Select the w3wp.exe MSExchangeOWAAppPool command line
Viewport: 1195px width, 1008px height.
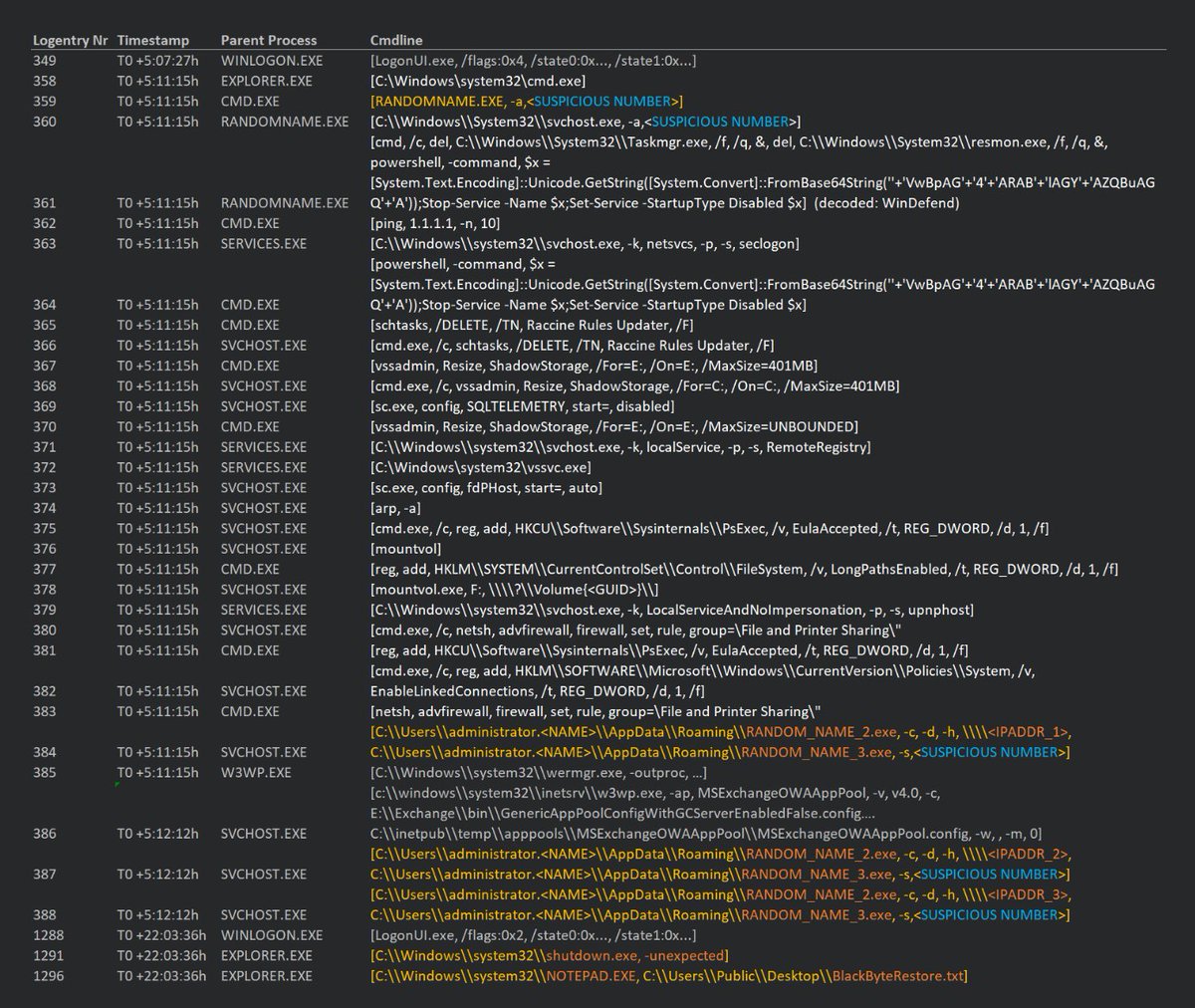(x=706, y=814)
